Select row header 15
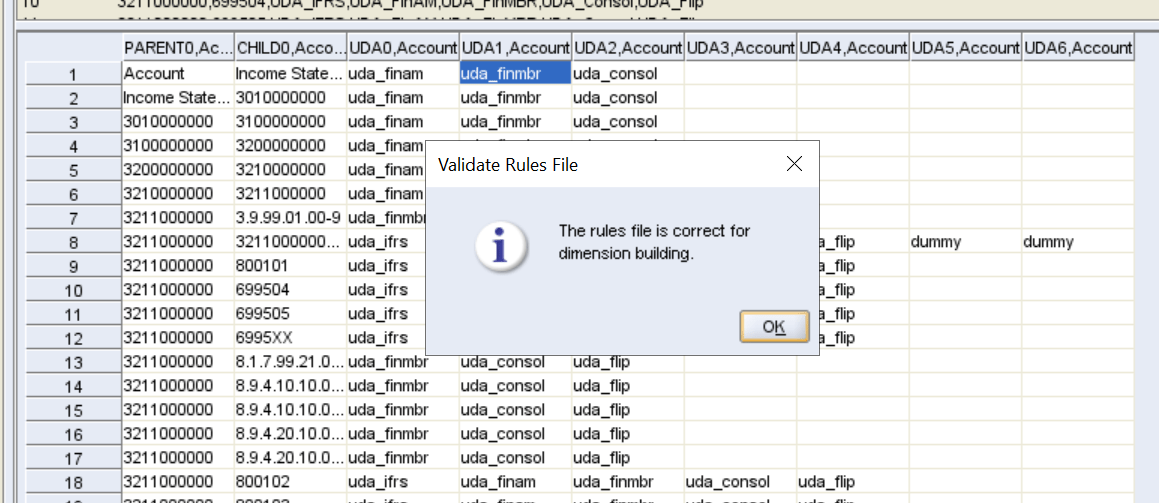 73,411
